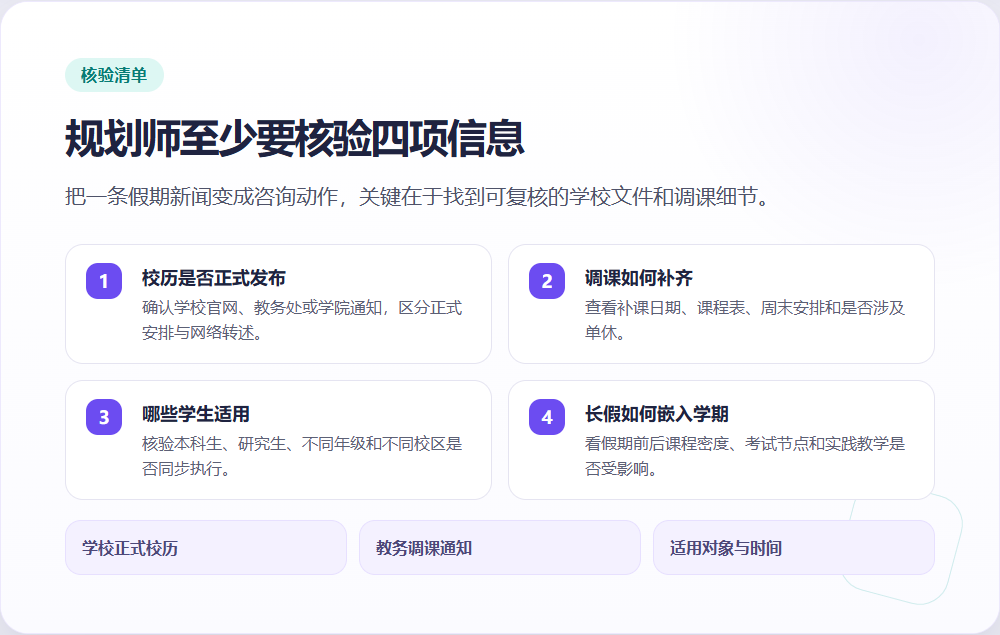Open the 长假如何嵌入学期 card title
The image size is (1000, 635).
(656, 414)
